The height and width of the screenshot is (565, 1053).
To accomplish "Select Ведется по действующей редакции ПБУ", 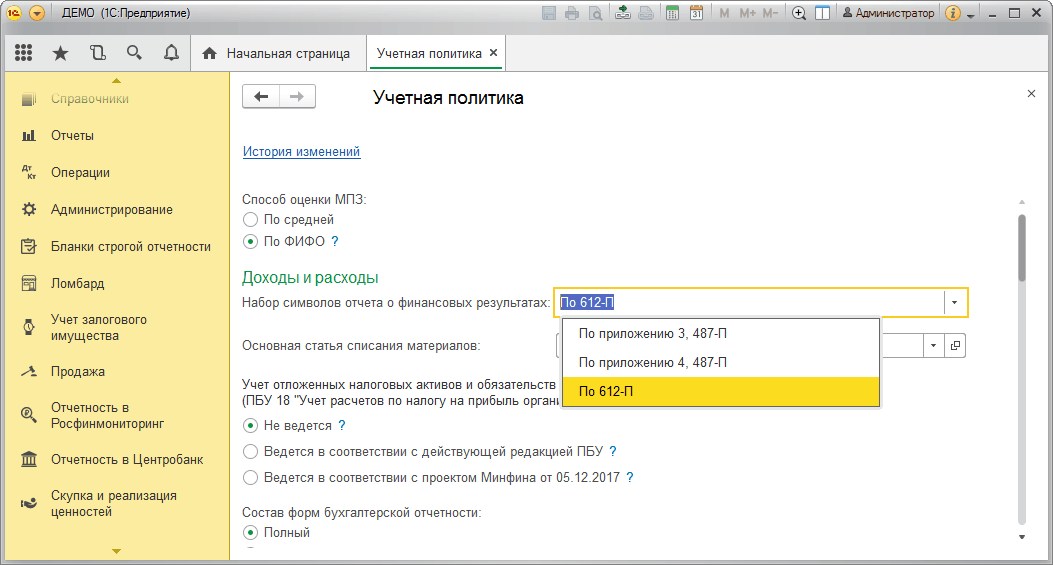I will pyautogui.click(x=250, y=451).
